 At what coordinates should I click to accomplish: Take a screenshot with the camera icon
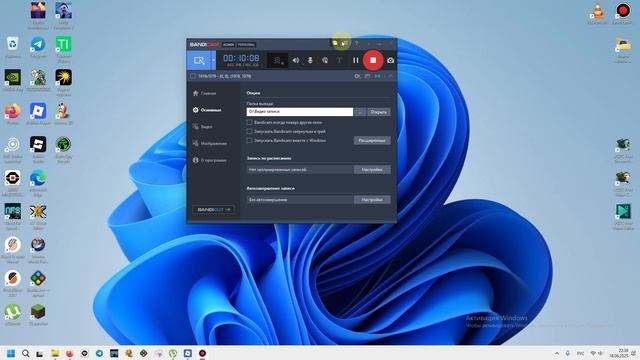[391, 60]
